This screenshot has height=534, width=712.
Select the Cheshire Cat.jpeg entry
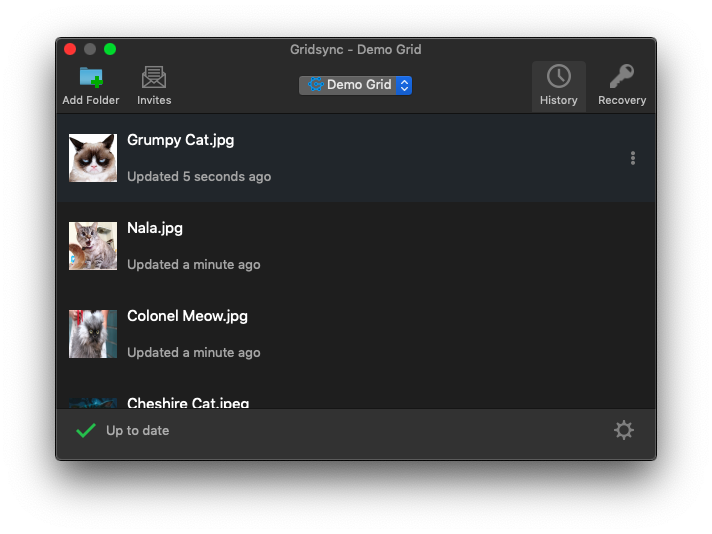[x=188, y=402]
